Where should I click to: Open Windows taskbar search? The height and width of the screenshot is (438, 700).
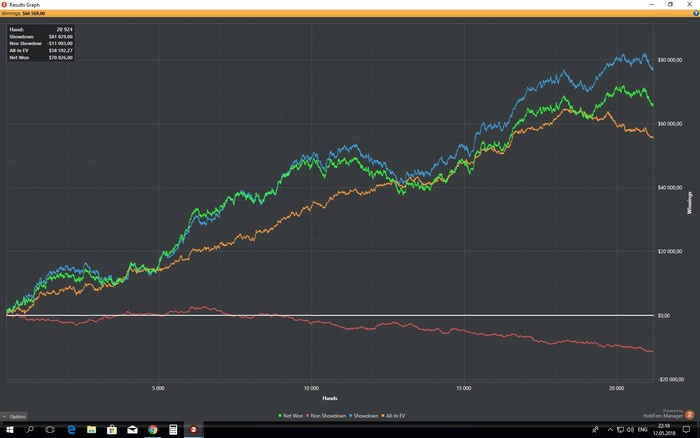pyautogui.click(x=30, y=430)
